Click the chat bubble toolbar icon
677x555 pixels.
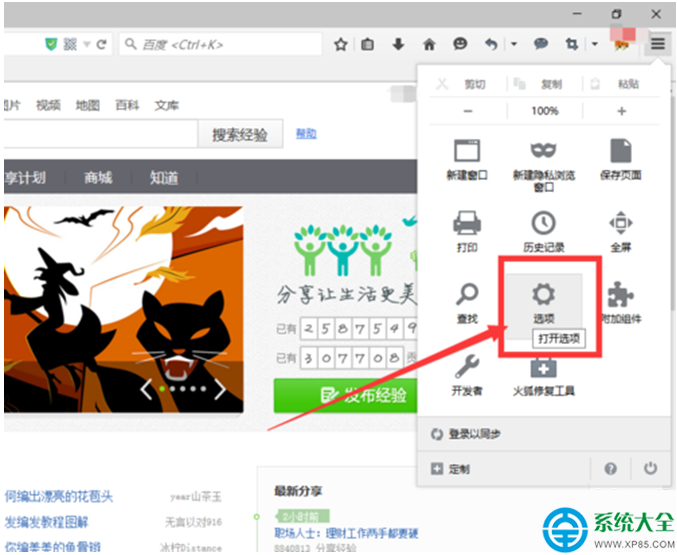(541, 44)
